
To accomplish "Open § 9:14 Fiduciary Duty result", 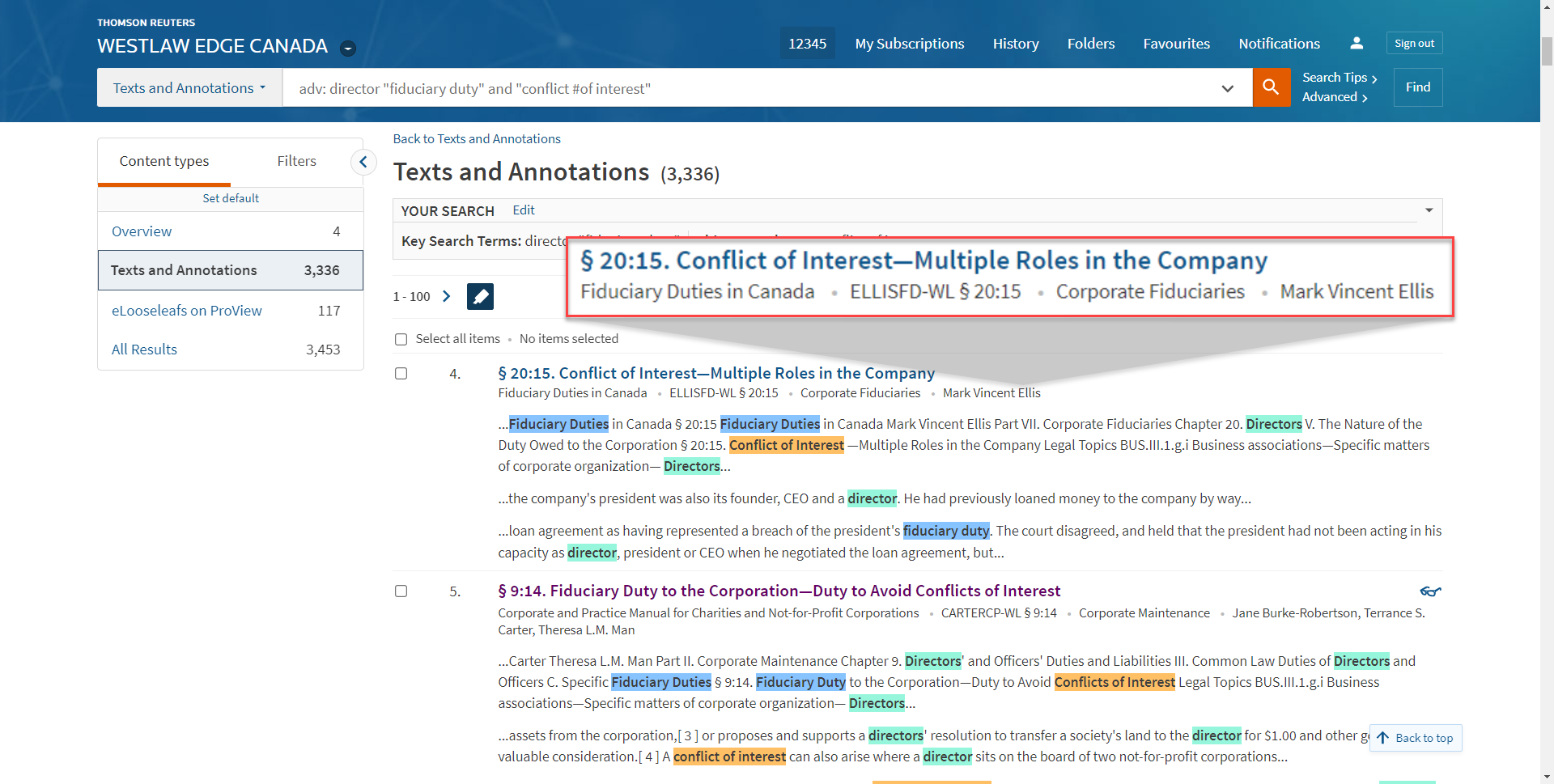I will point(779,591).
